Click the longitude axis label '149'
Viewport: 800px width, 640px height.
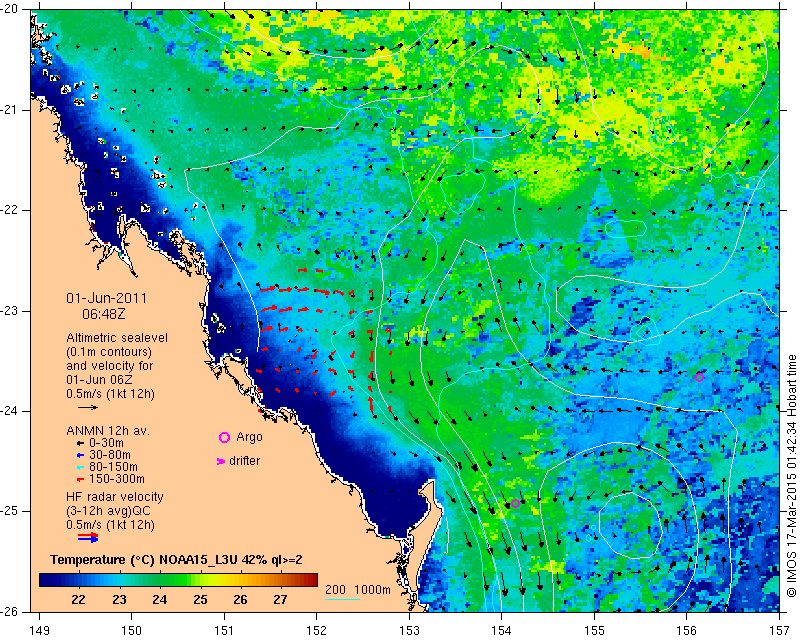click(x=39, y=631)
